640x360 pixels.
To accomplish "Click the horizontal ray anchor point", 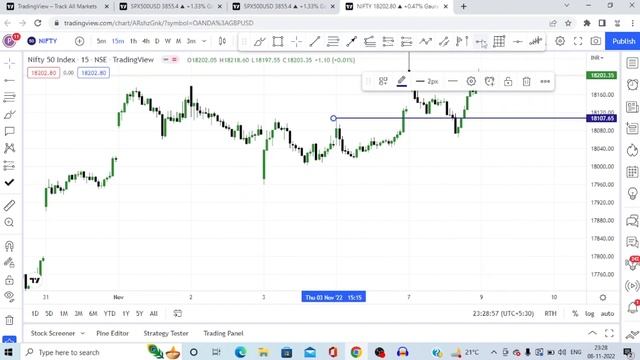I will (333, 118).
